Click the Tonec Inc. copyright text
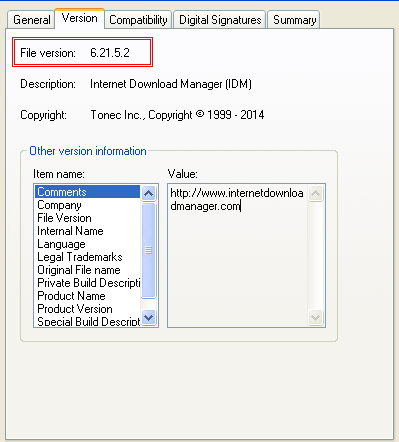This screenshot has height=442, width=399. (x=177, y=115)
